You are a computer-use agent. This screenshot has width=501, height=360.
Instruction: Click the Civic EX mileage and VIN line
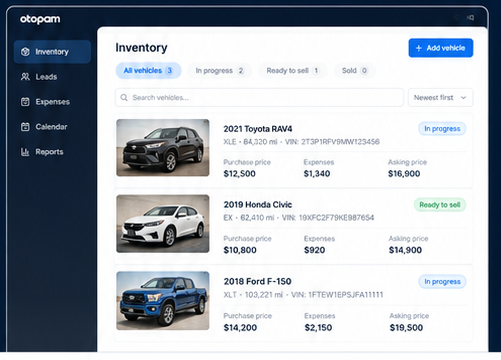click(299, 218)
